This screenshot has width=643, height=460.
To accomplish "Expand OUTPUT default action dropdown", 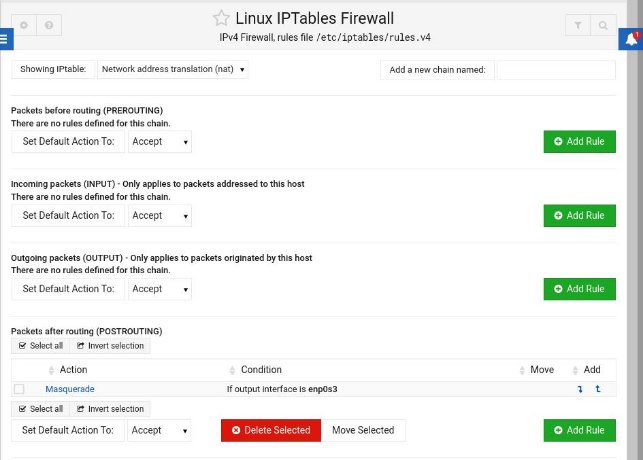I will (160, 289).
